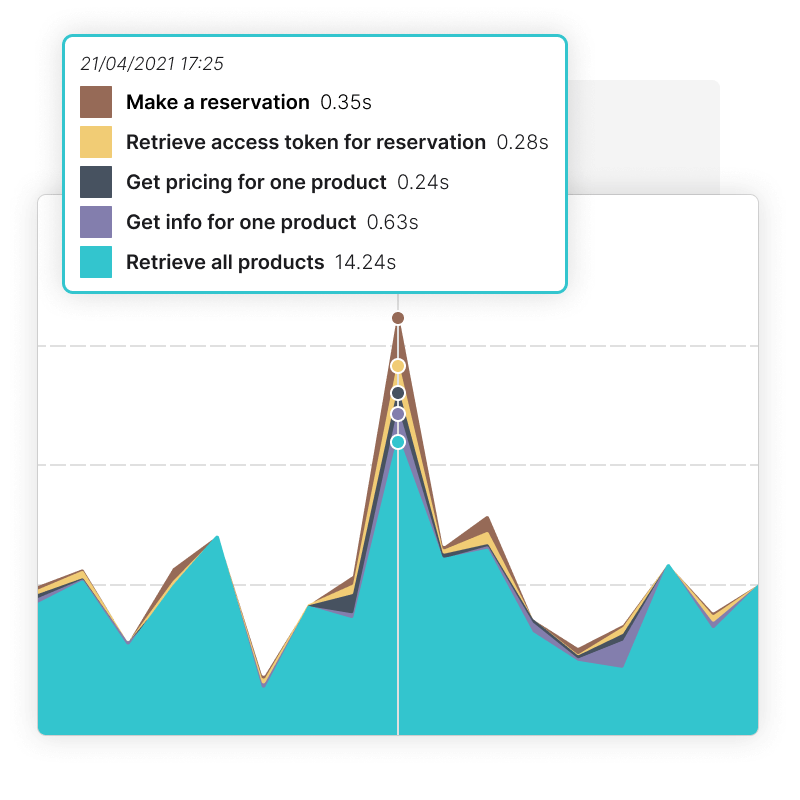This screenshot has width=800, height=800.
Task: Click the teal Retrieve all products swatch
Action: coord(96,262)
